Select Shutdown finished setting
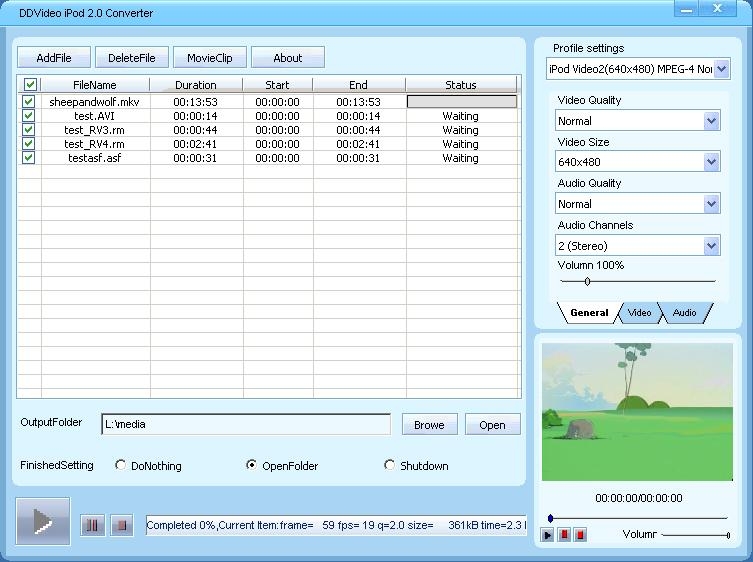This screenshot has width=753, height=562. click(389, 465)
